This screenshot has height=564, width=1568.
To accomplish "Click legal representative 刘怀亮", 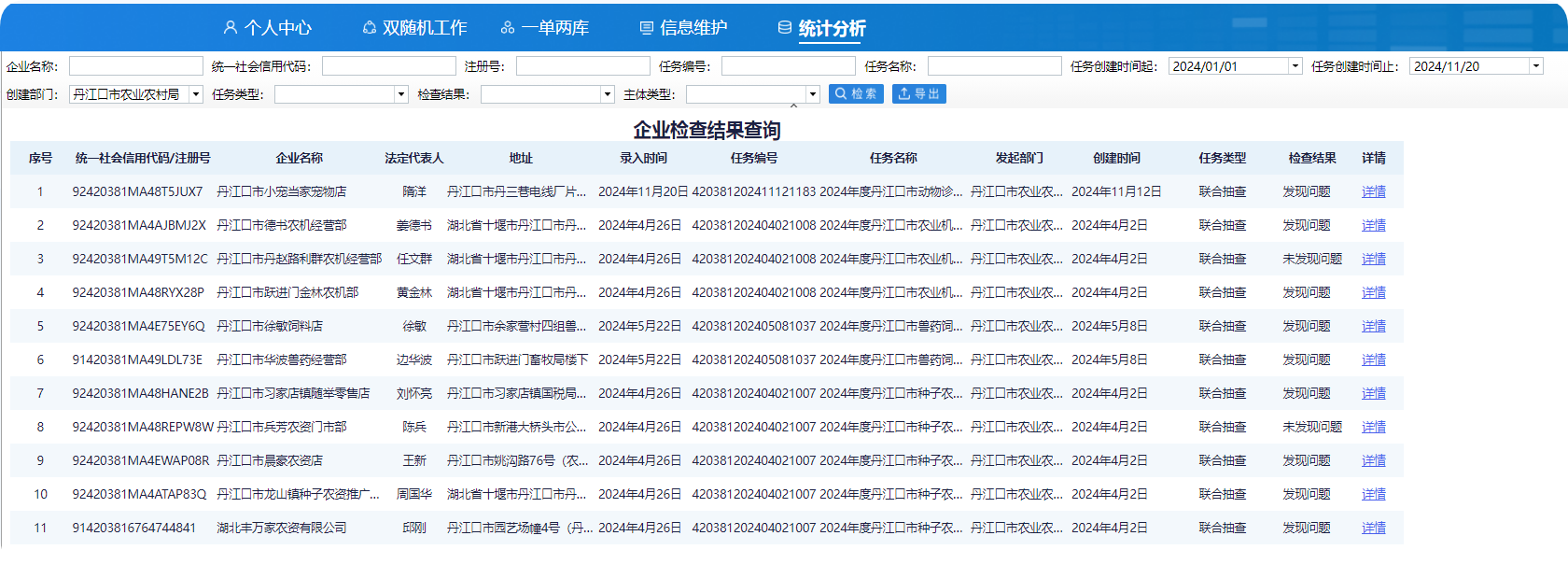I will click(x=414, y=393).
